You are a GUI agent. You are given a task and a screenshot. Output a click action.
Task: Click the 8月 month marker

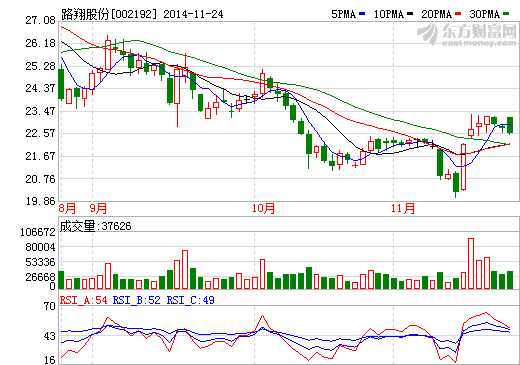tap(67, 209)
